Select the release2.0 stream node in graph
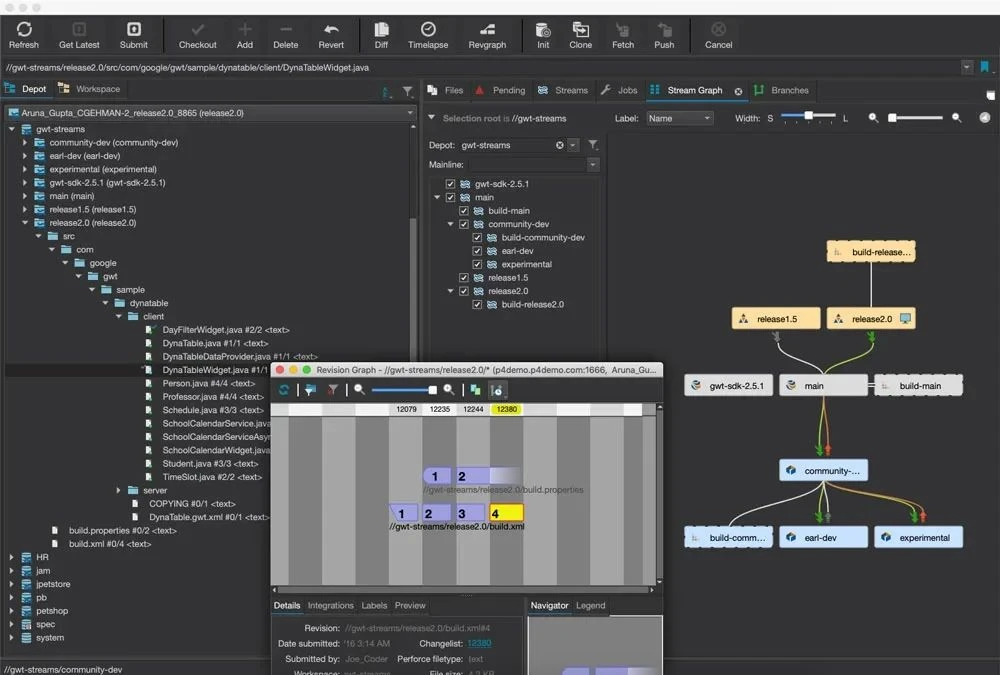Screen dimensions: 1000x675 871,318
